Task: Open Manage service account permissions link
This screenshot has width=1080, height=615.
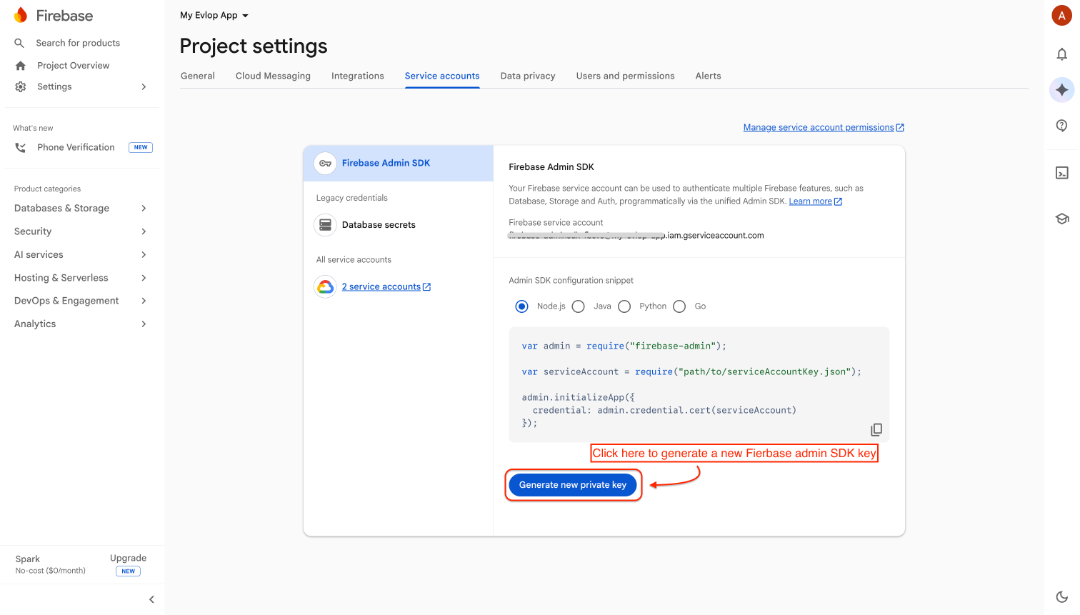Action: tap(818, 127)
